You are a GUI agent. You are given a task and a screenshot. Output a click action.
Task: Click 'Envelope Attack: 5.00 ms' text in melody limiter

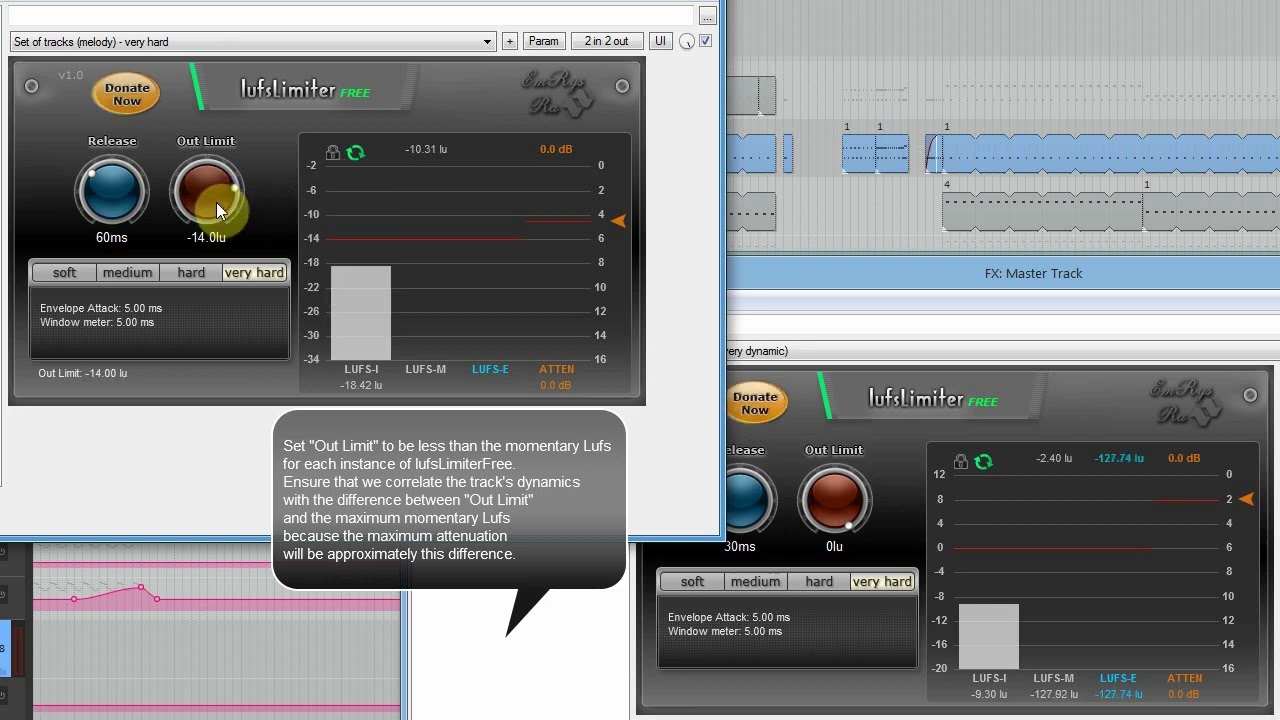point(101,308)
